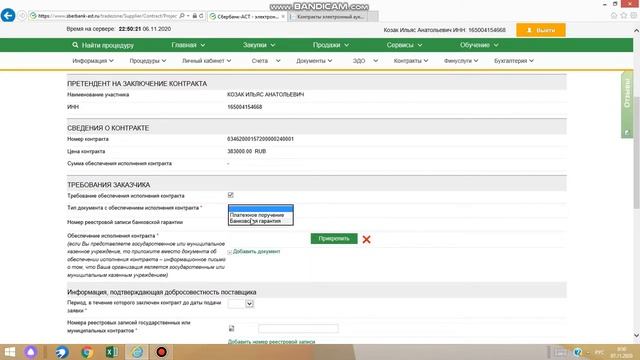Click the help icon in the system tray
640x360 pixels.
577,352
